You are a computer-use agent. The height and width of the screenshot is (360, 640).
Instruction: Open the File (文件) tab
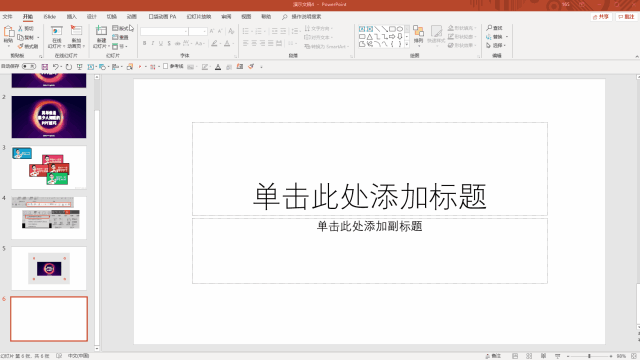point(7,17)
